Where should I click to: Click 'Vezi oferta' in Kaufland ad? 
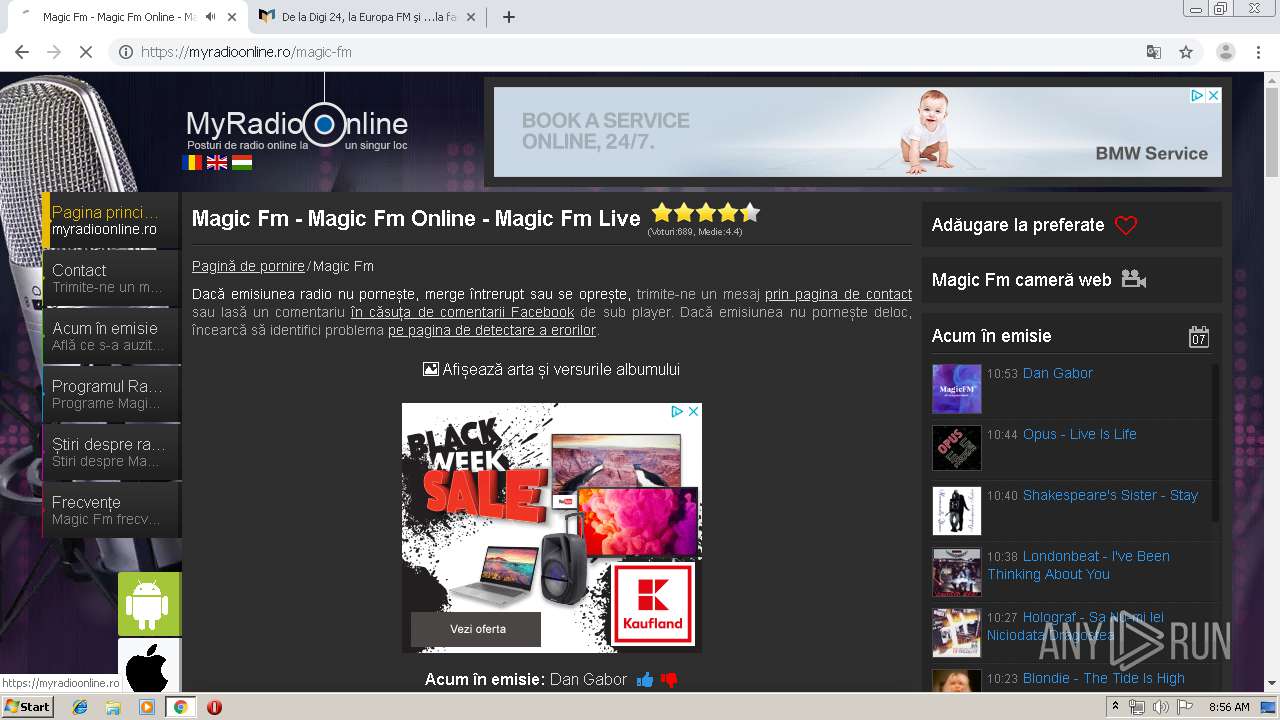point(477,629)
